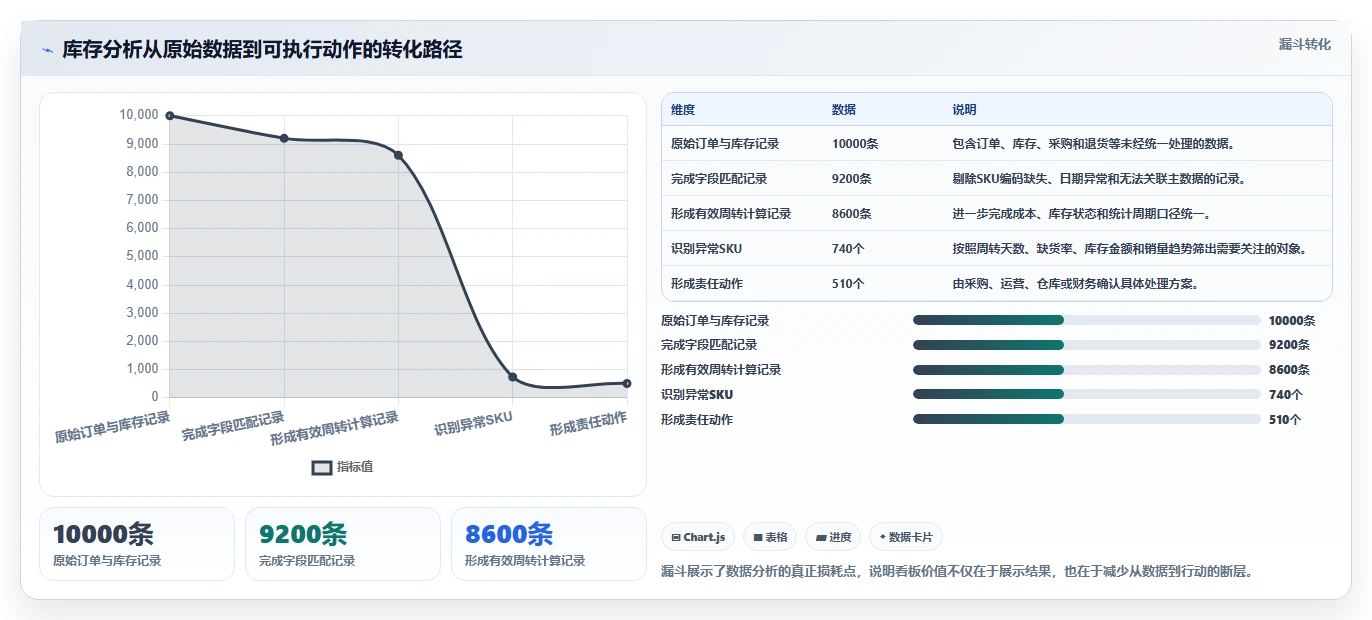Click the 5,000 y-axis label
The width and height of the screenshot is (1372, 620).
pos(142,256)
